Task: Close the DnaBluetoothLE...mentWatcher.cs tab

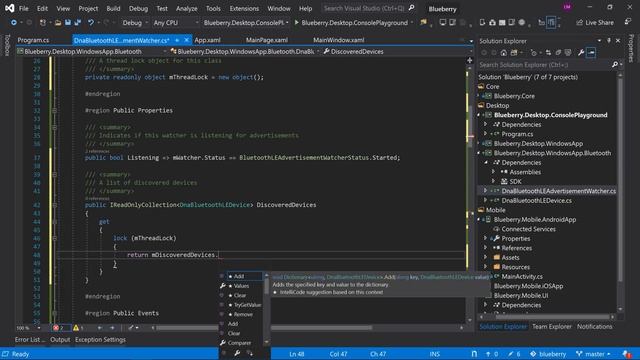Action: (187, 40)
